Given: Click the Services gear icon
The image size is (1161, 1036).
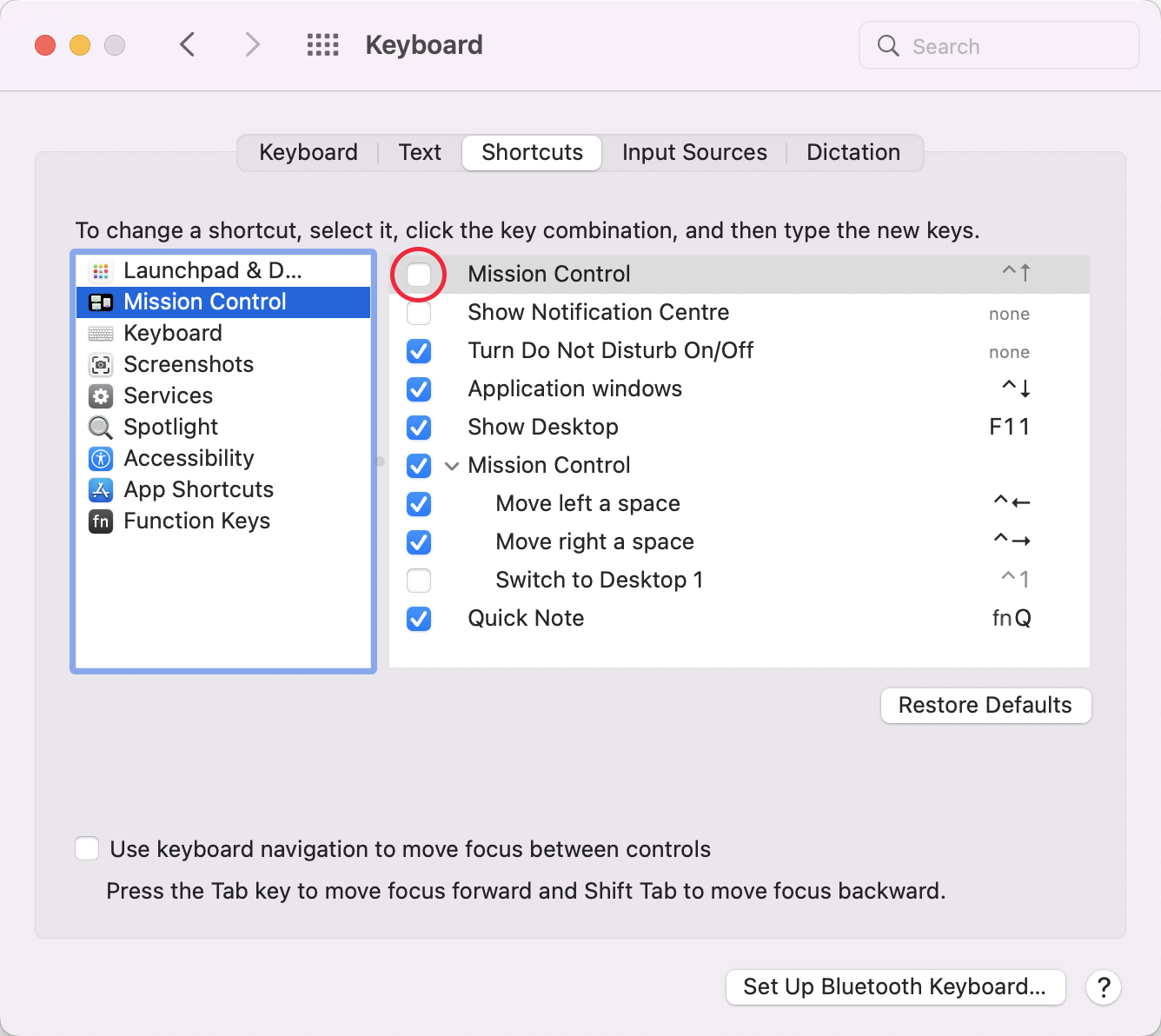Looking at the screenshot, I should coord(101,396).
